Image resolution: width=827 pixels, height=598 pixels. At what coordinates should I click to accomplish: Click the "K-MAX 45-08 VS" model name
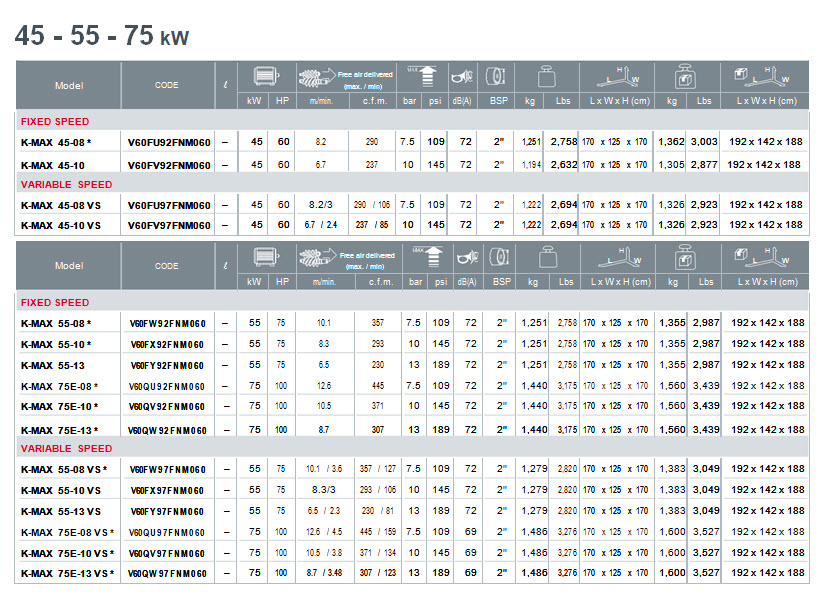click(61, 206)
